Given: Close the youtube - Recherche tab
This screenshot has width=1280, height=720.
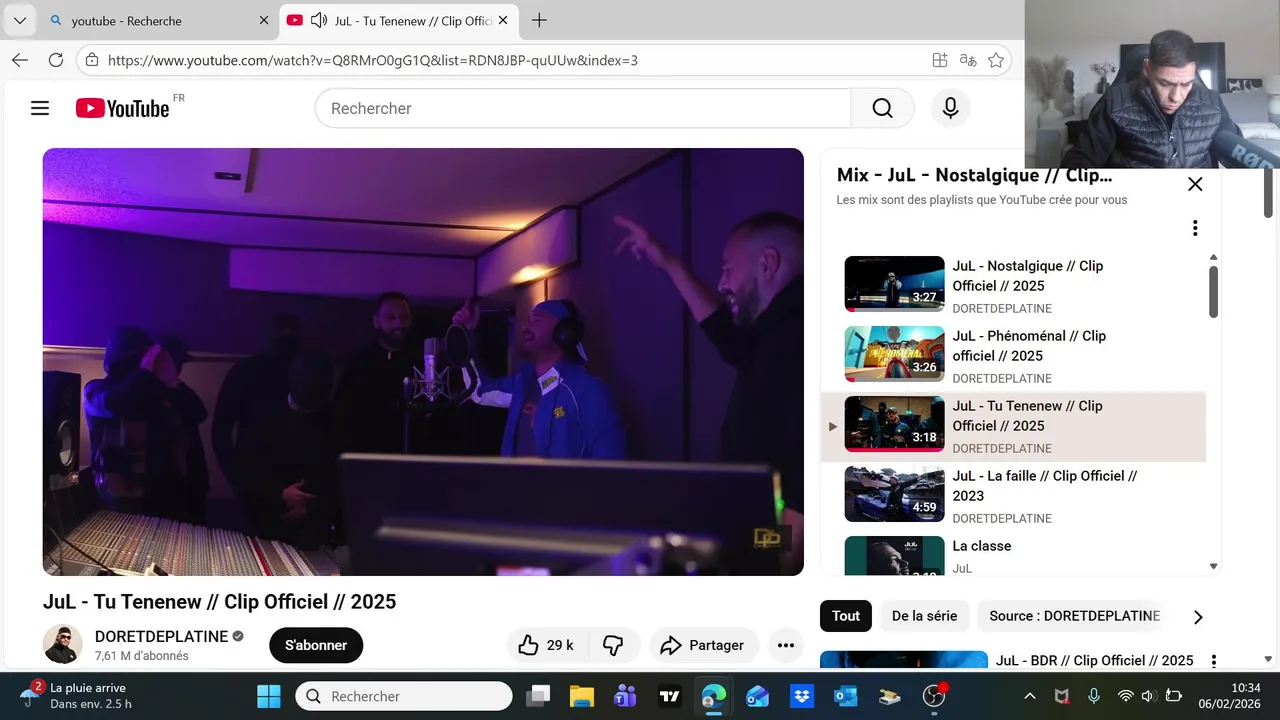Looking at the screenshot, I should tap(264, 20).
